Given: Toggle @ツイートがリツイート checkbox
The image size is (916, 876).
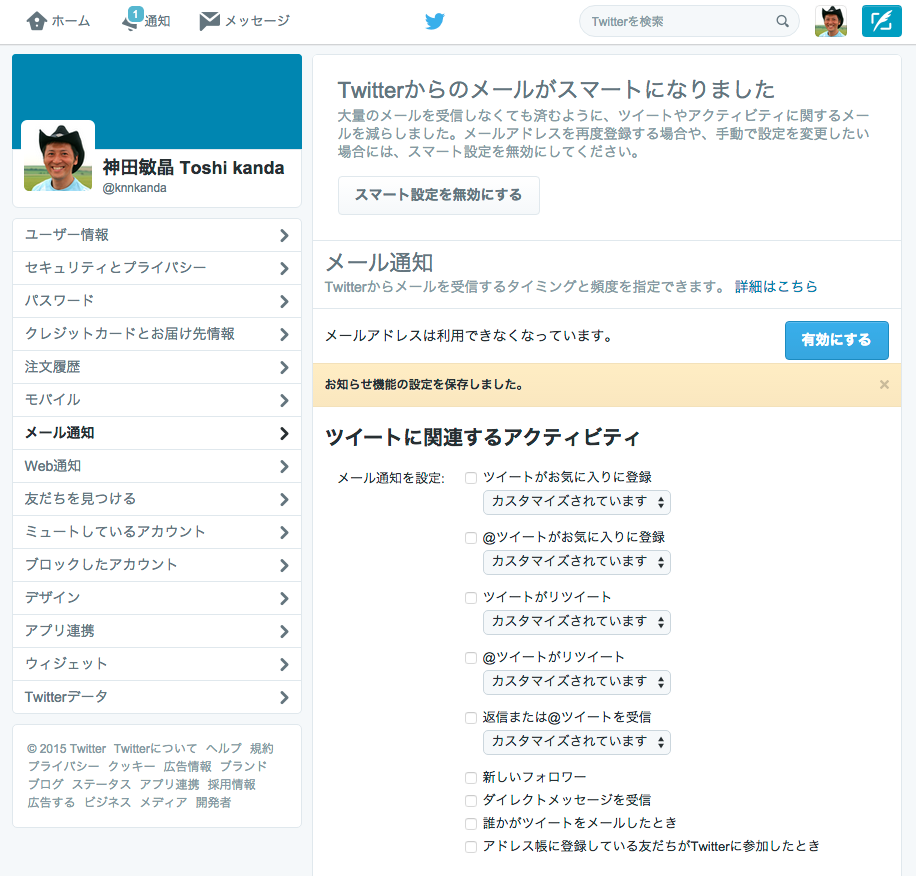Looking at the screenshot, I should click(x=471, y=658).
